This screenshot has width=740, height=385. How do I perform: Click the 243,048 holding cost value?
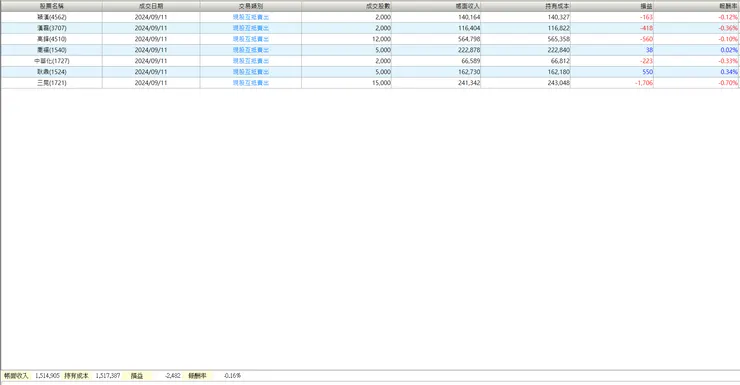pos(559,83)
